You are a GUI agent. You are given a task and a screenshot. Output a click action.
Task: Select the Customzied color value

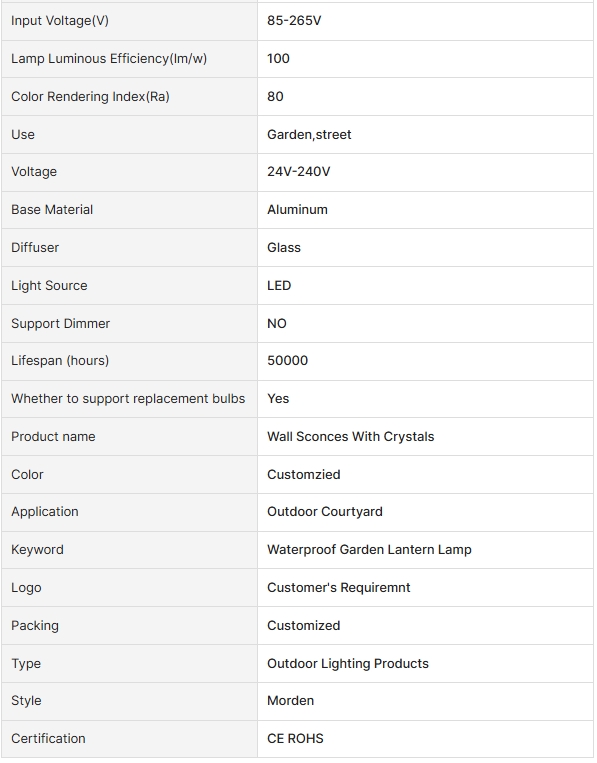click(x=304, y=474)
